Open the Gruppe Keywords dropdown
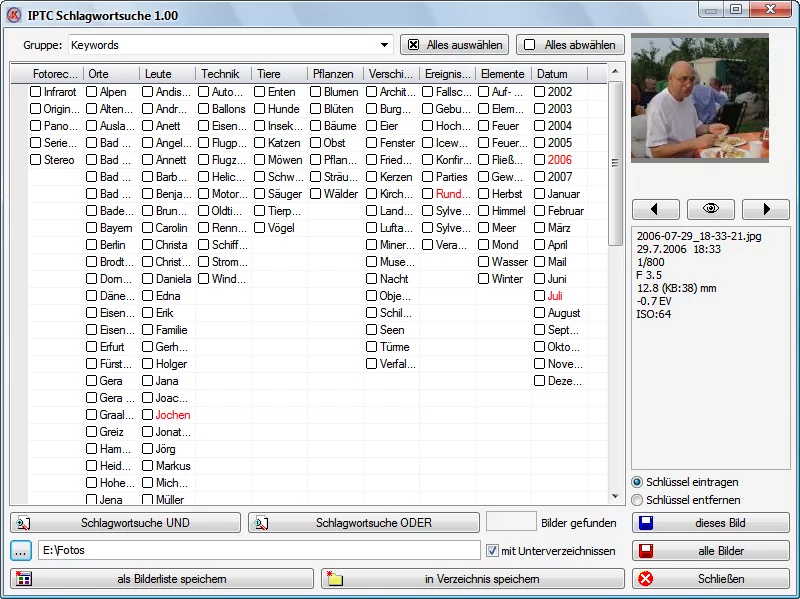 (385, 45)
